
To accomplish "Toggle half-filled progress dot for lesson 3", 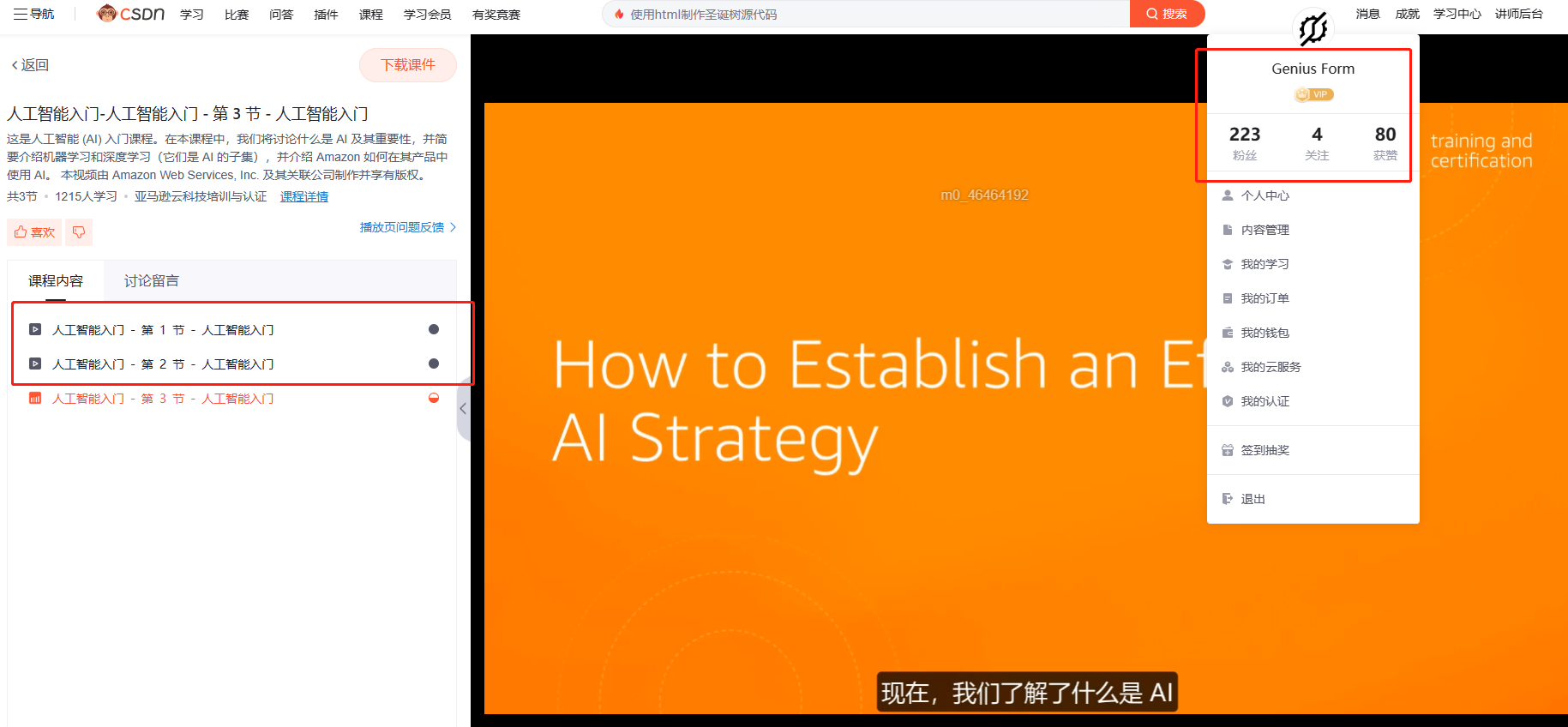I will pos(434,398).
